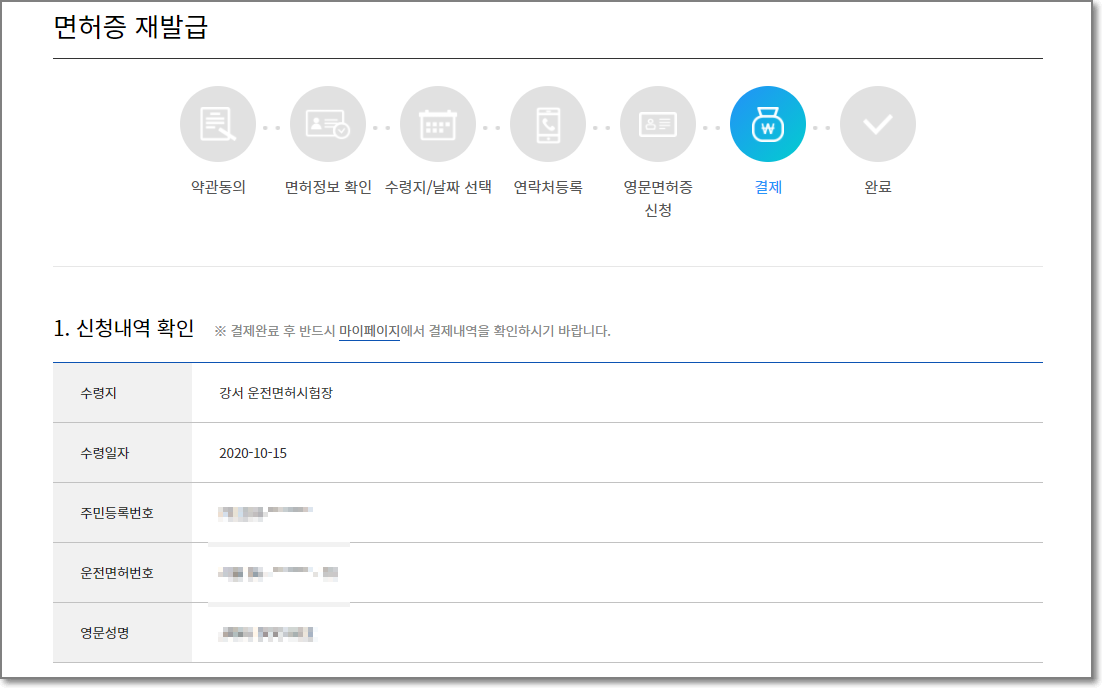The image size is (1102, 688).
Task: Click the 운전면허번호 row header cell
Action: (x=122, y=573)
